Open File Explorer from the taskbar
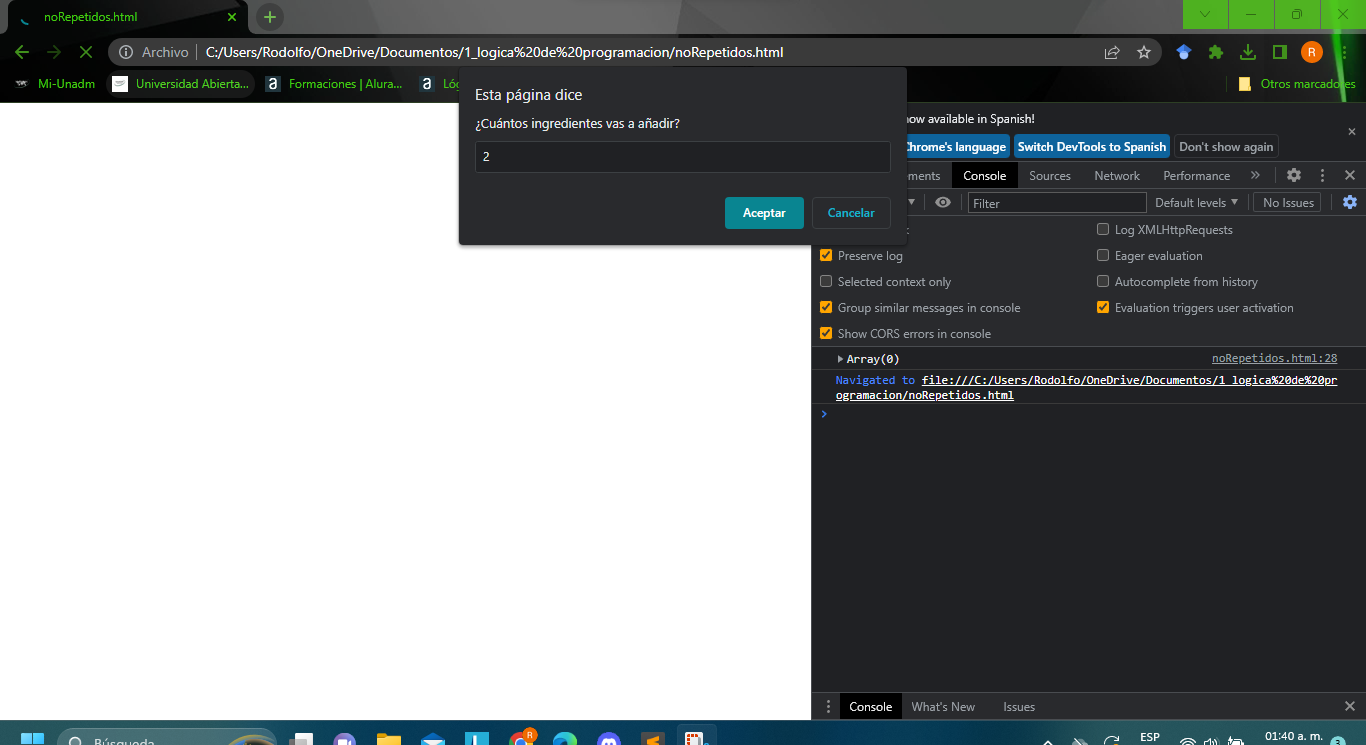Image resolution: width=1366 pixels, height=745 pixels. (389, 739)
